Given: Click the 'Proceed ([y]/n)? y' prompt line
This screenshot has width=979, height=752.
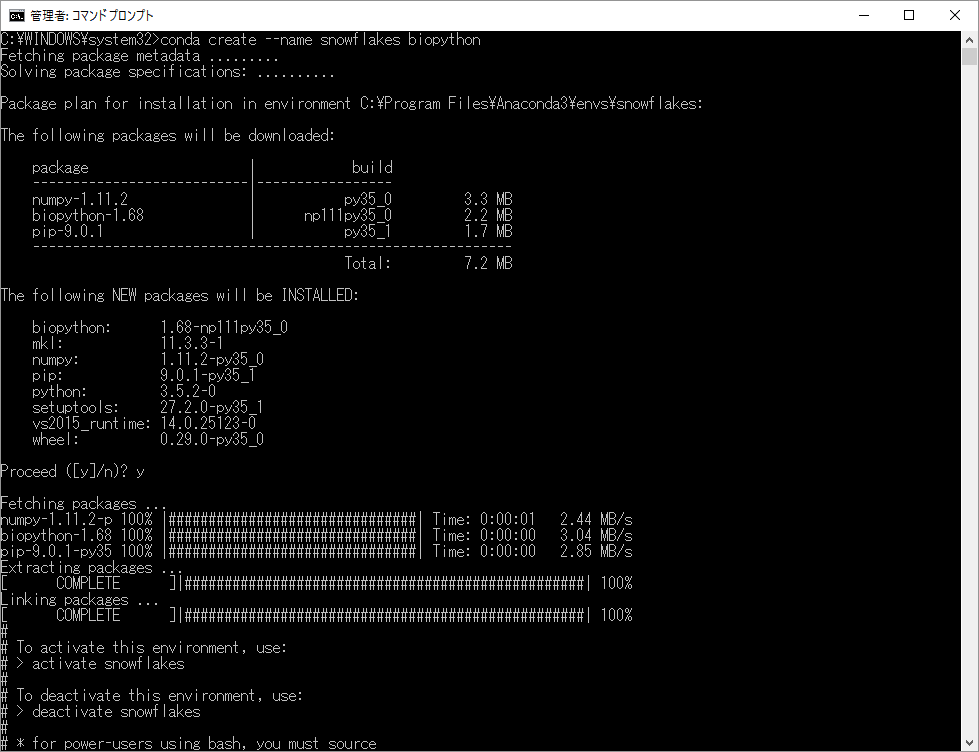Looking at the screenshot, I should coord(72,471).
